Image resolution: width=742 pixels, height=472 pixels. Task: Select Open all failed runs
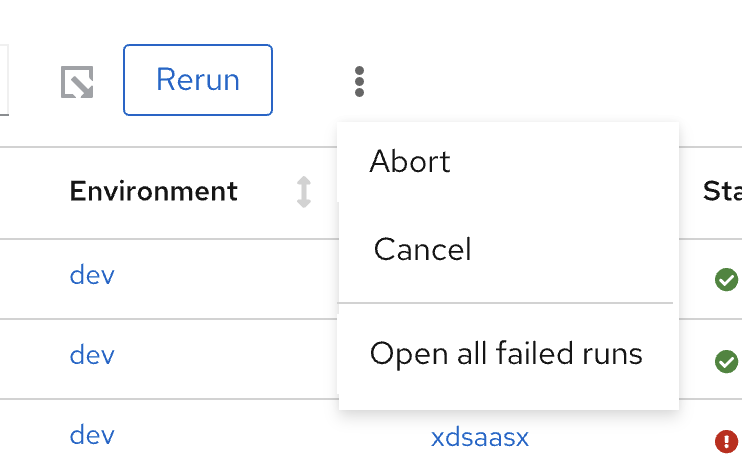tap(506, 353)
